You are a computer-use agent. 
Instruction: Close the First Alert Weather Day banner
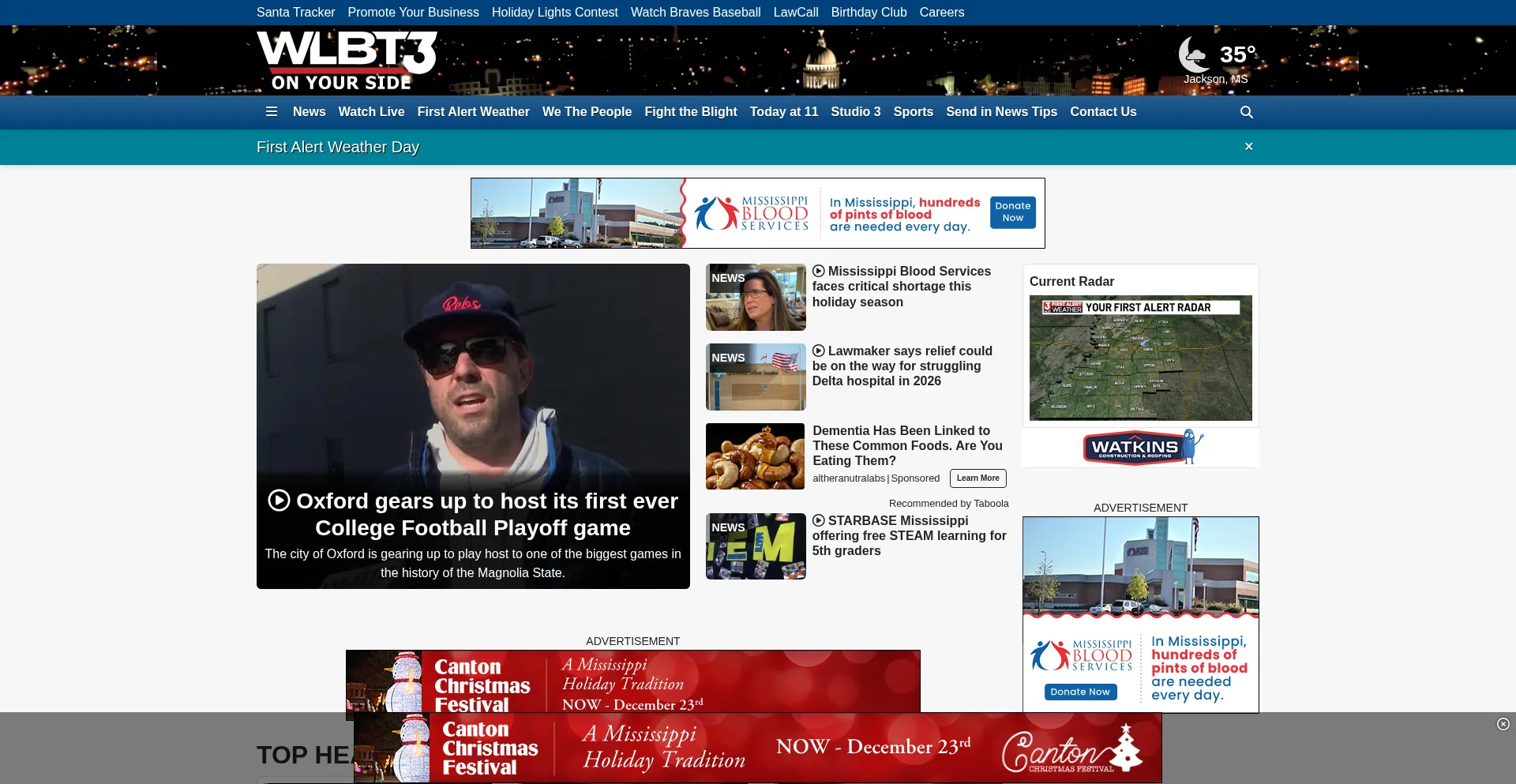tap(1249, 146)
